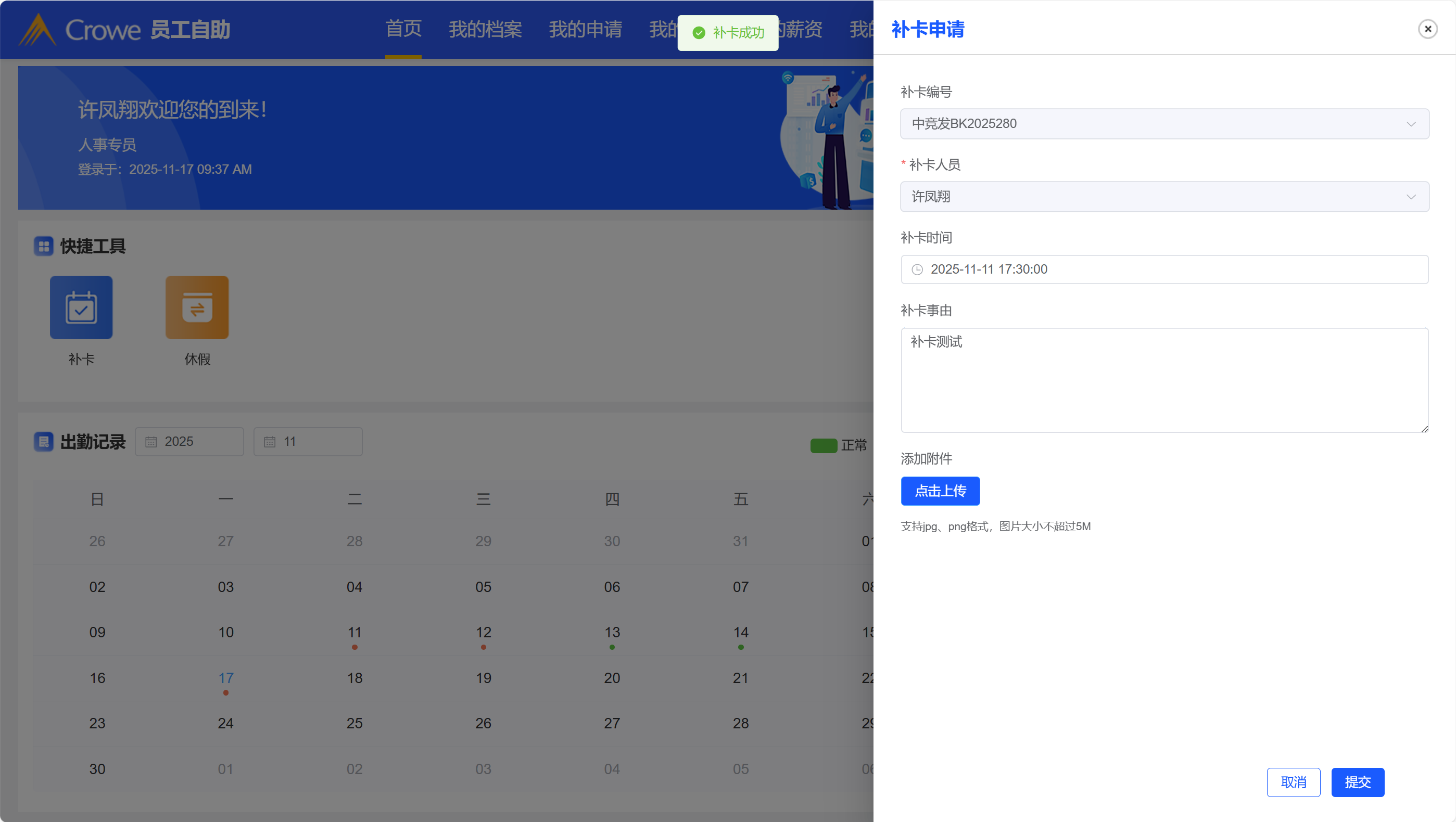1456x822 pixels.
Task: Open the 休假 quick tool icon
Action: click(x=197, y=307)
